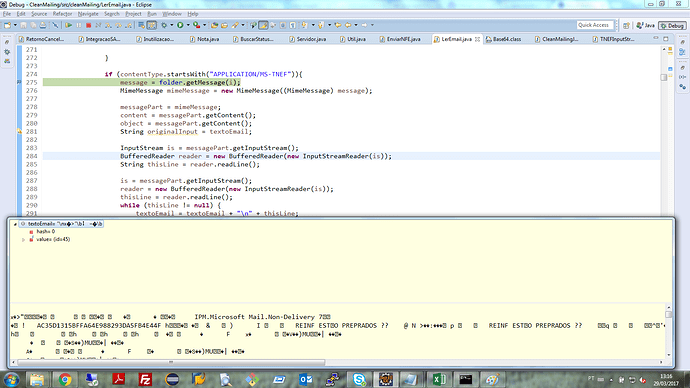Screen dimensions: 690x388
Task: Open the Project menu
Action: [133, 14]
